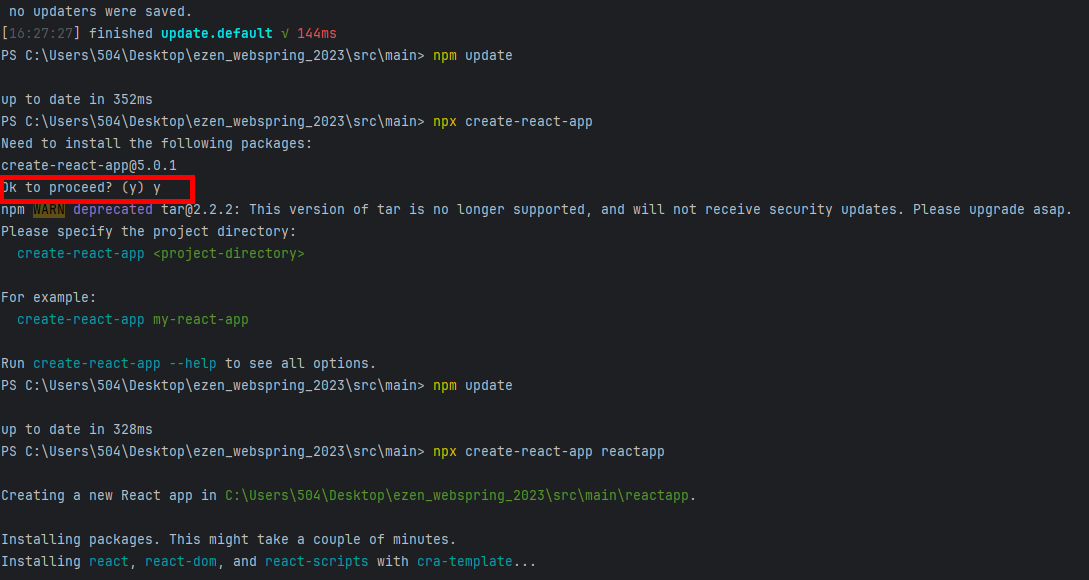Click the yellow 'WARN' label

pos(49,209)
